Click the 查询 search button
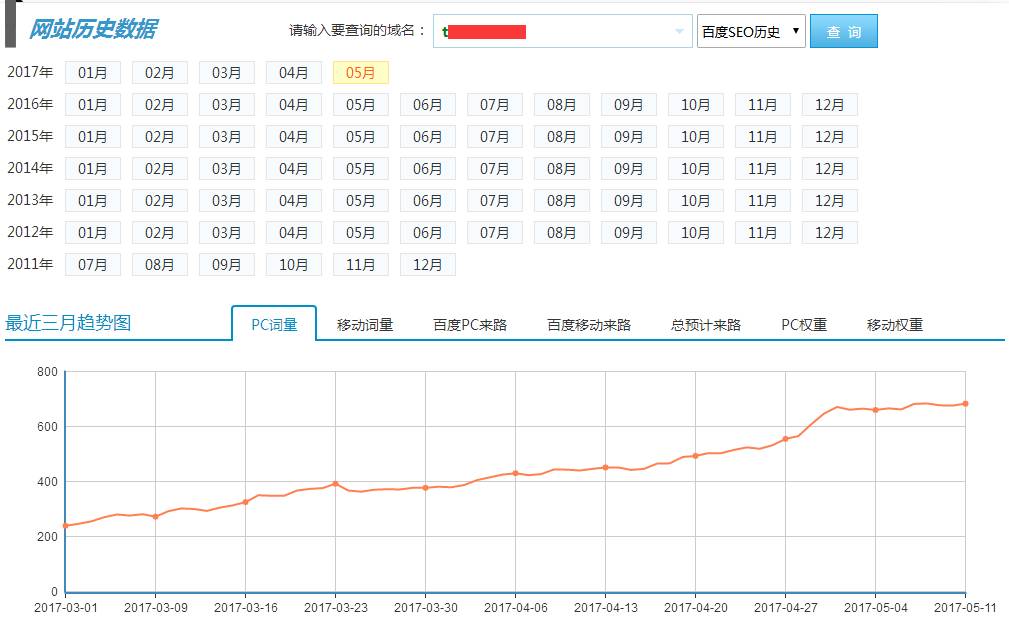The width and height of the screenshot is (1009, 625). pos(843,32)
